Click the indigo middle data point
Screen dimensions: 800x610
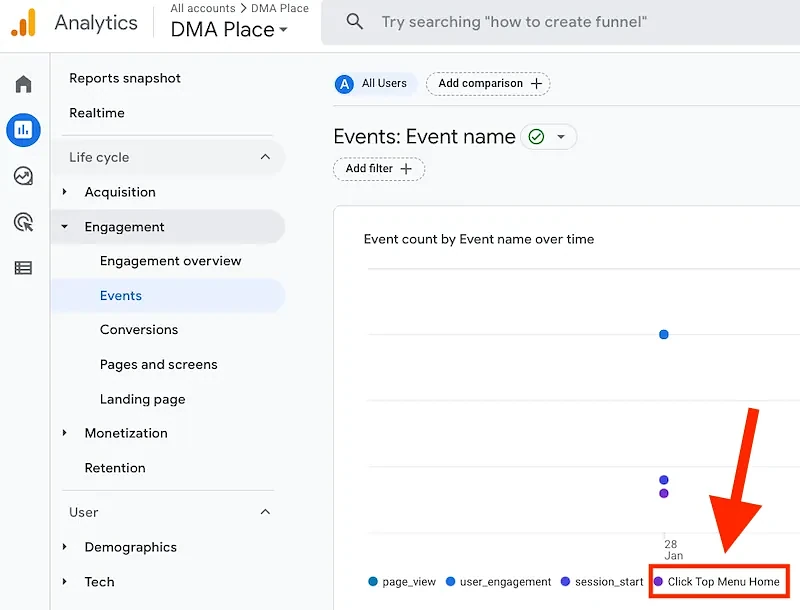coord(664,480)
